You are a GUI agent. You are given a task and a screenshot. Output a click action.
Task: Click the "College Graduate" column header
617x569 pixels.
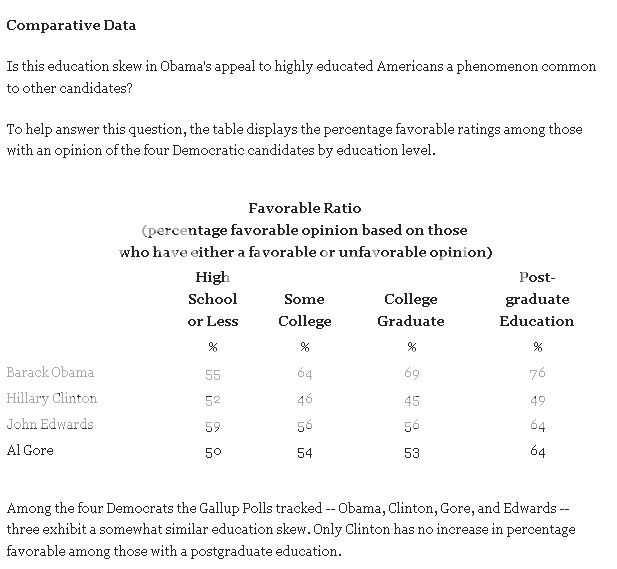tap(410, 310)
